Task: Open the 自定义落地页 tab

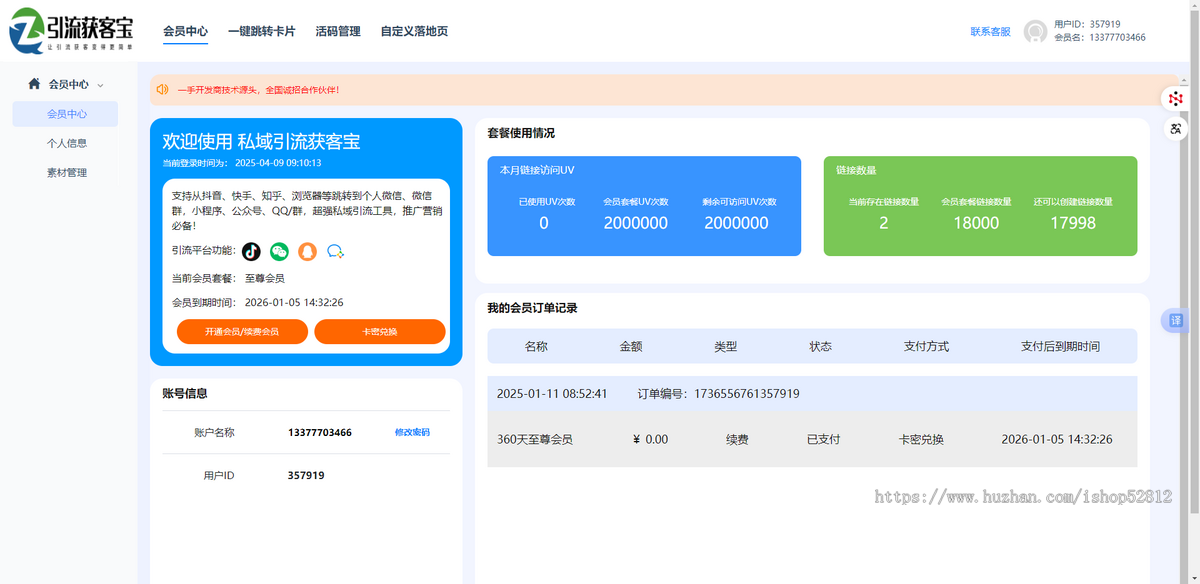Action: (414, 31)
